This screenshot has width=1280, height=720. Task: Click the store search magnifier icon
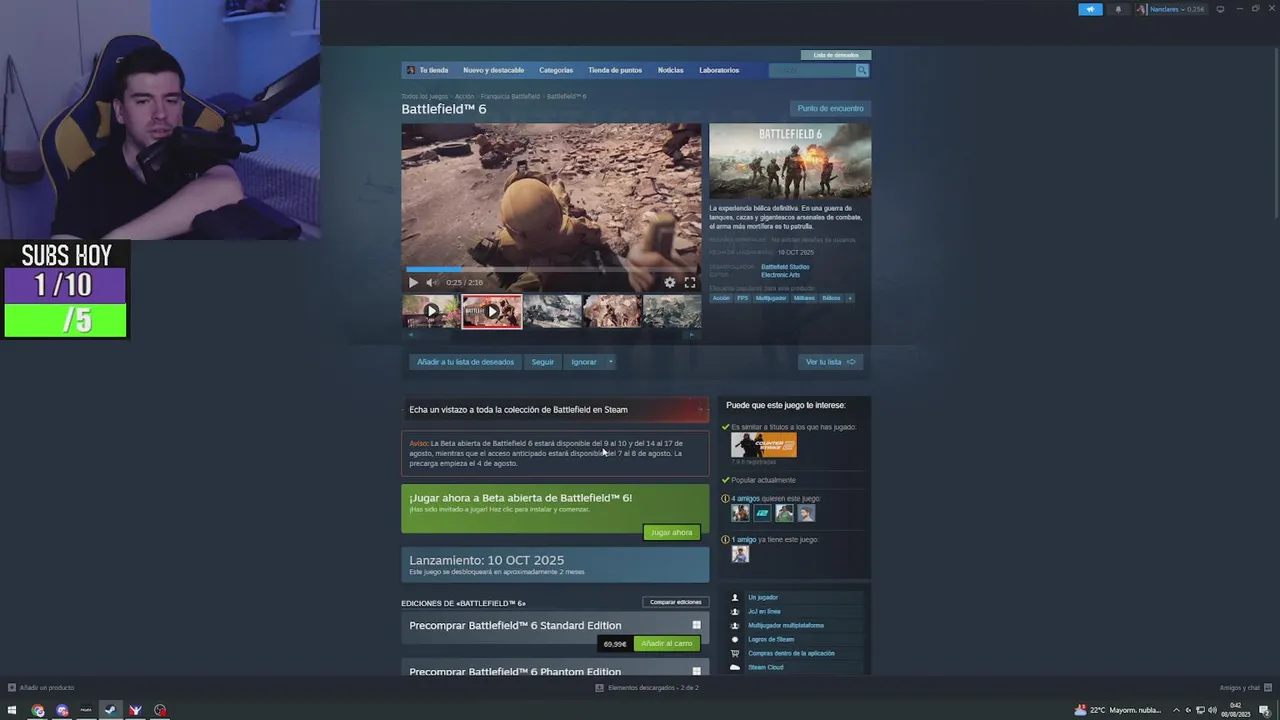coord(862,70)
